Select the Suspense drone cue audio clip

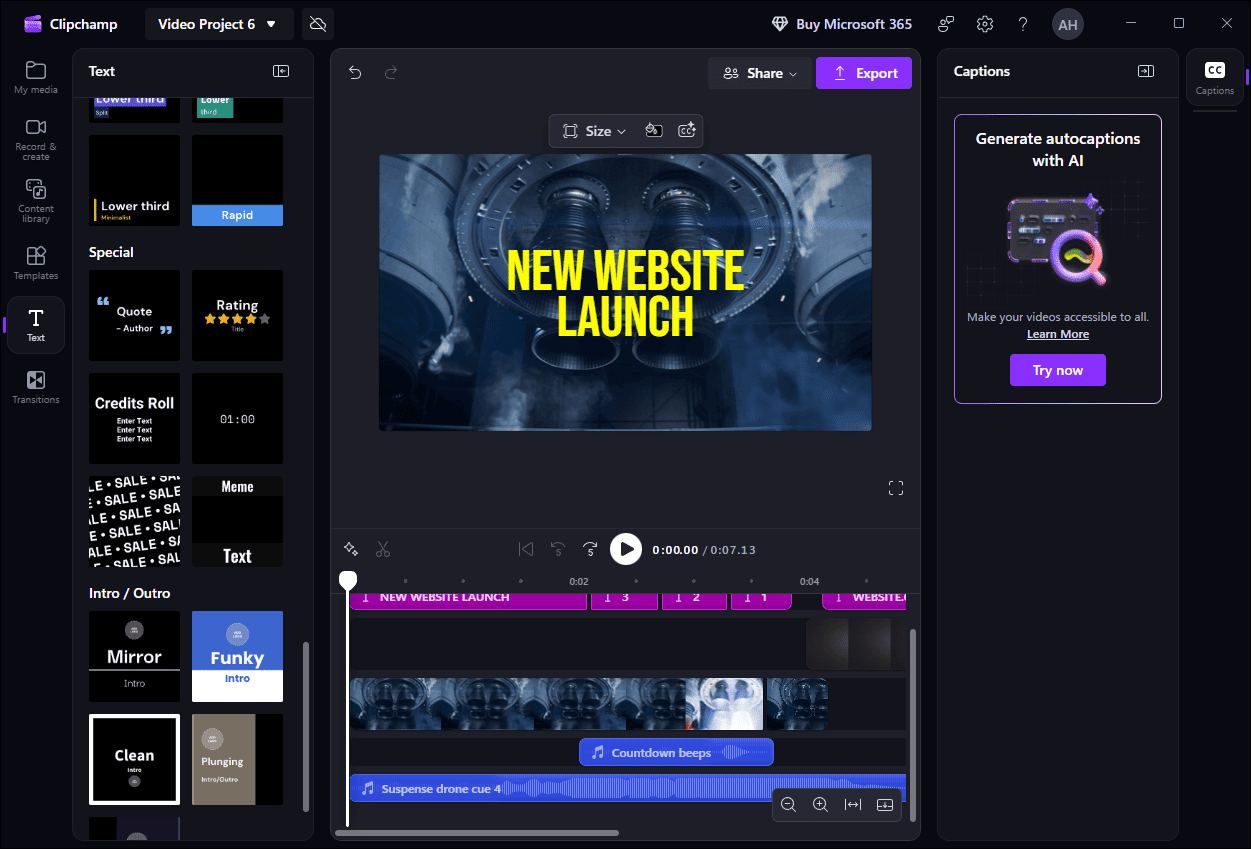tap(628, 788)
